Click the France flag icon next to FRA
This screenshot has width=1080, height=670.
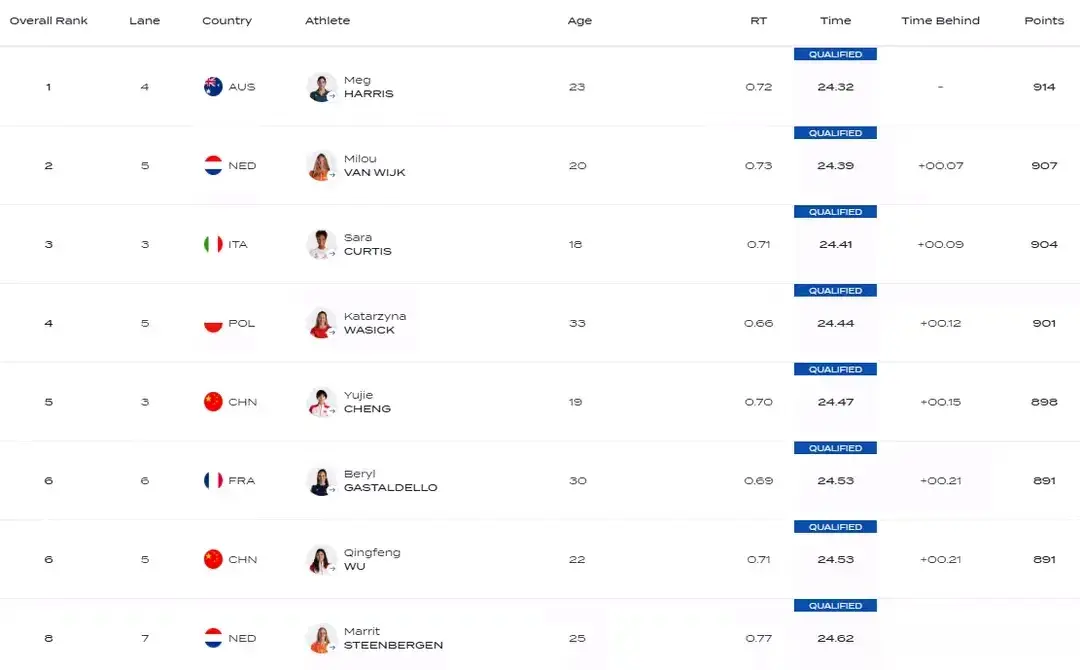pos(213,481)
